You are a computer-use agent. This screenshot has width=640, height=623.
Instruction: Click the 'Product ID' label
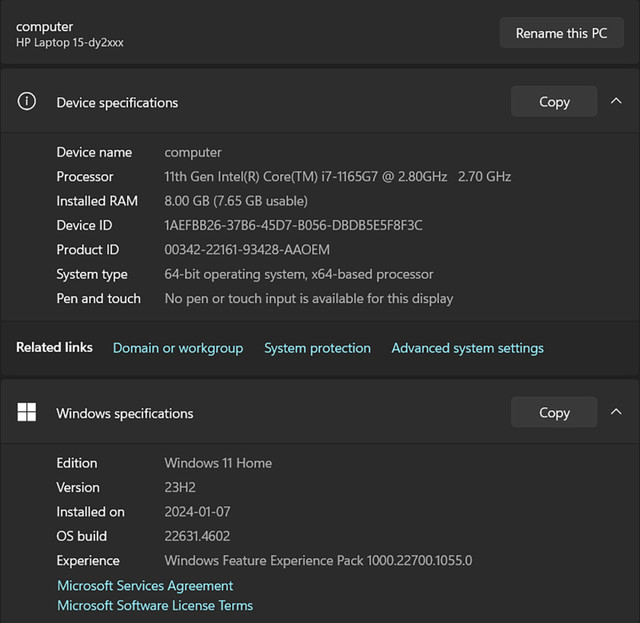click(x=88, y=250)
